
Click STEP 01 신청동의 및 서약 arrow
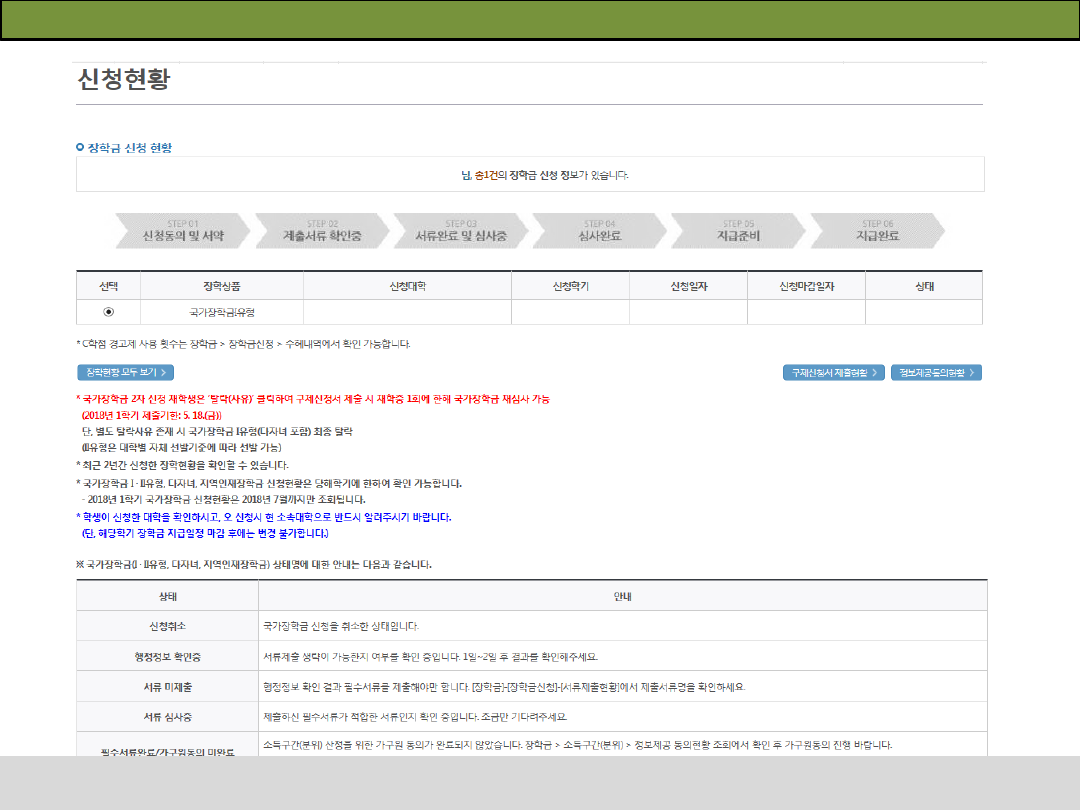182,231
